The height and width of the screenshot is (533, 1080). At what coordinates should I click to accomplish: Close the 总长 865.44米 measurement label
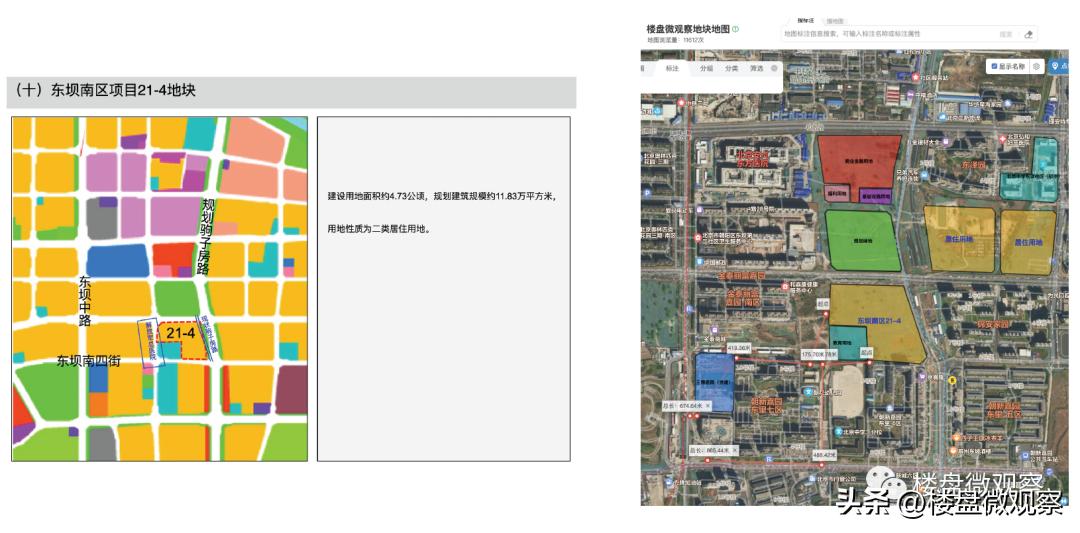[x=734, y=450]
